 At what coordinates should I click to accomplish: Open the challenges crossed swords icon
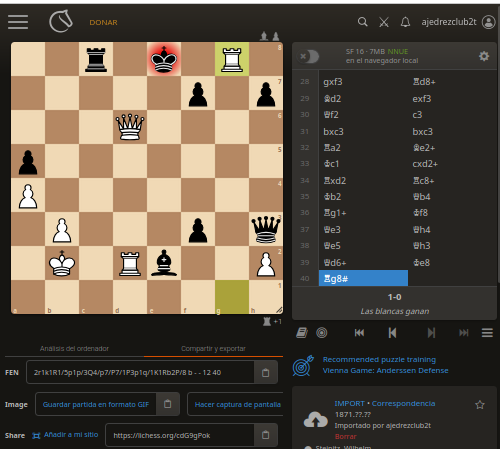click(384, 22)
